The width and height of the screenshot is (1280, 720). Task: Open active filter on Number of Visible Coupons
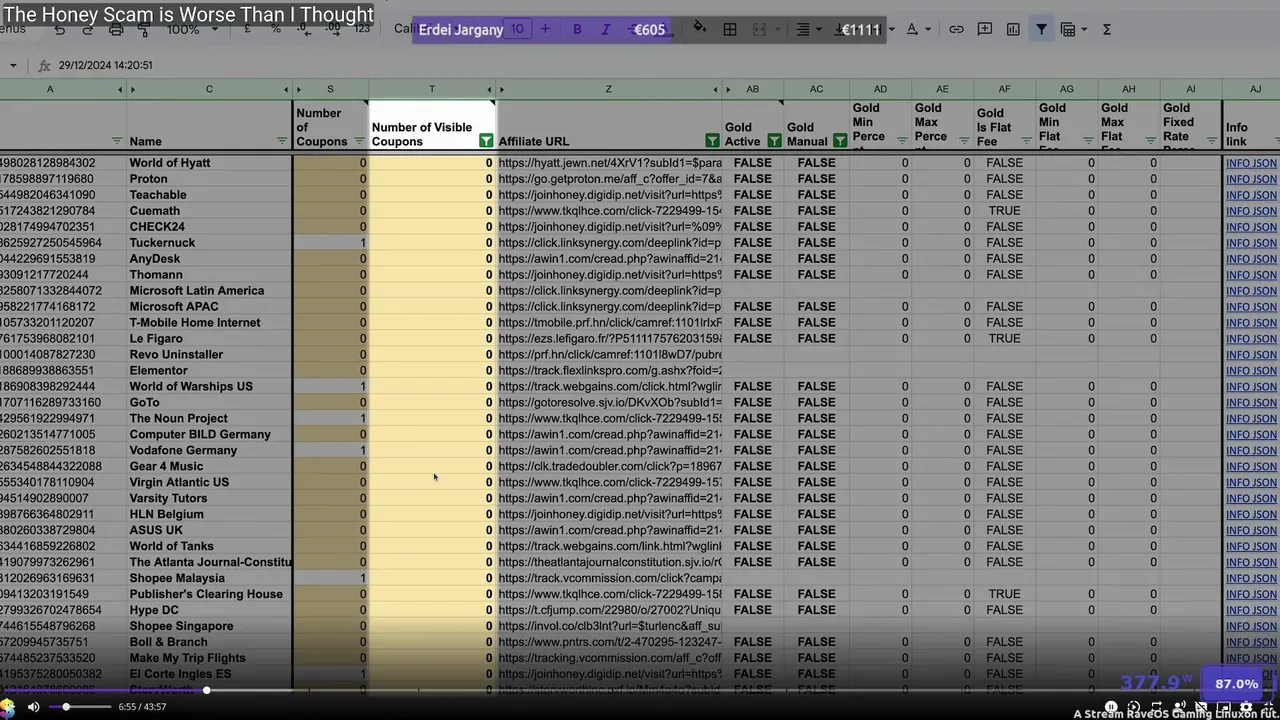(x=486, y=141)
